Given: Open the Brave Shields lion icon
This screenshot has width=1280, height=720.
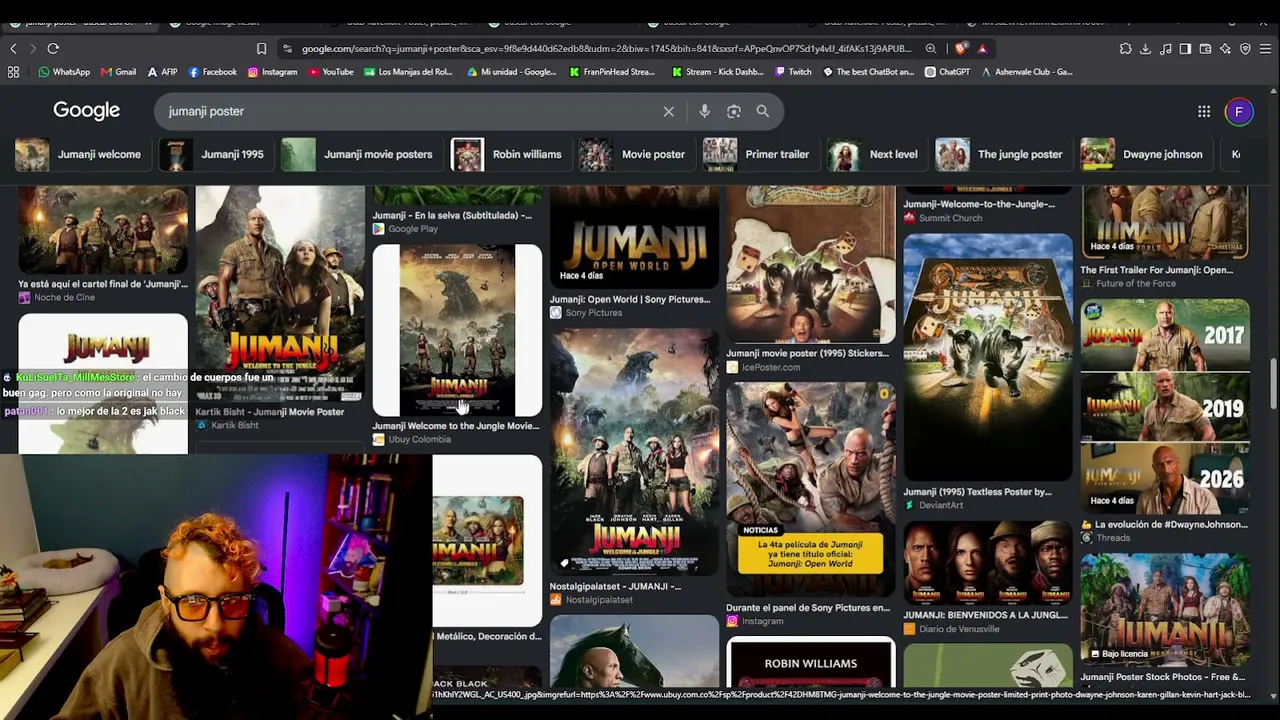Looking at the screenshot, I should tap(961, 48).
